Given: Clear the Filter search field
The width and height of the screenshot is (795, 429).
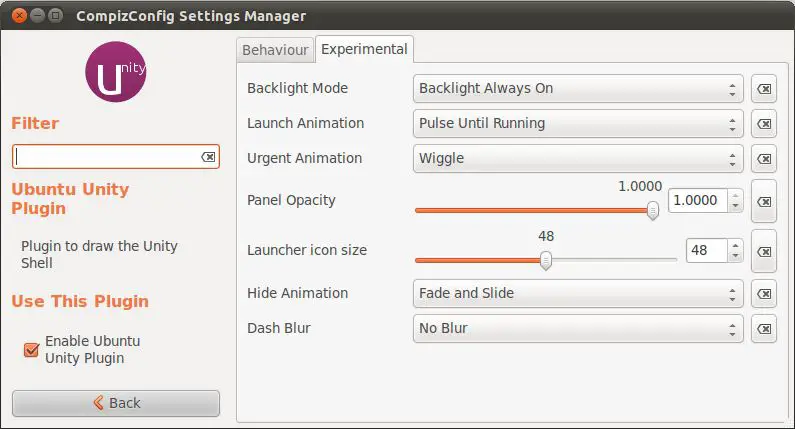Looking at the screenshot, I should (x=208, y=157).
